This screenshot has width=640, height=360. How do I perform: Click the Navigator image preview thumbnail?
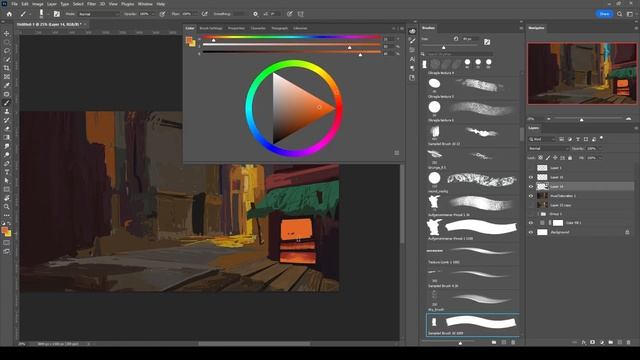click(582, 73)
